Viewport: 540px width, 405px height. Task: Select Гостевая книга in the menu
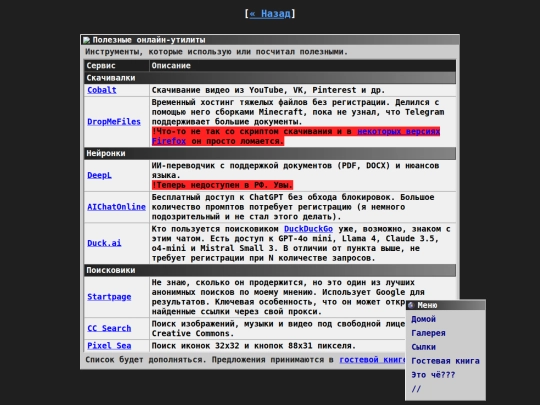(x=445, y=361)
